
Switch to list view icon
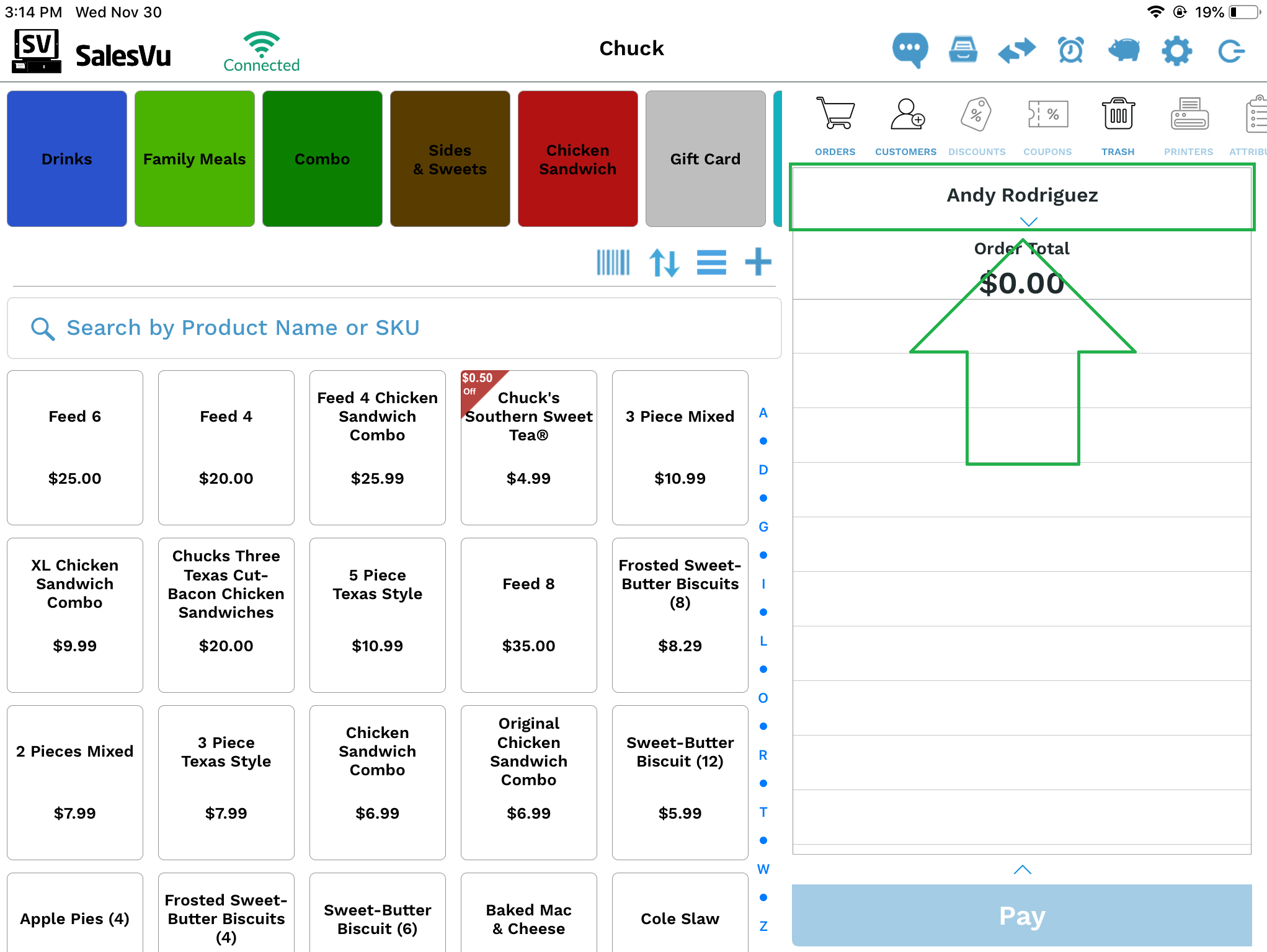tap(711, 262)
